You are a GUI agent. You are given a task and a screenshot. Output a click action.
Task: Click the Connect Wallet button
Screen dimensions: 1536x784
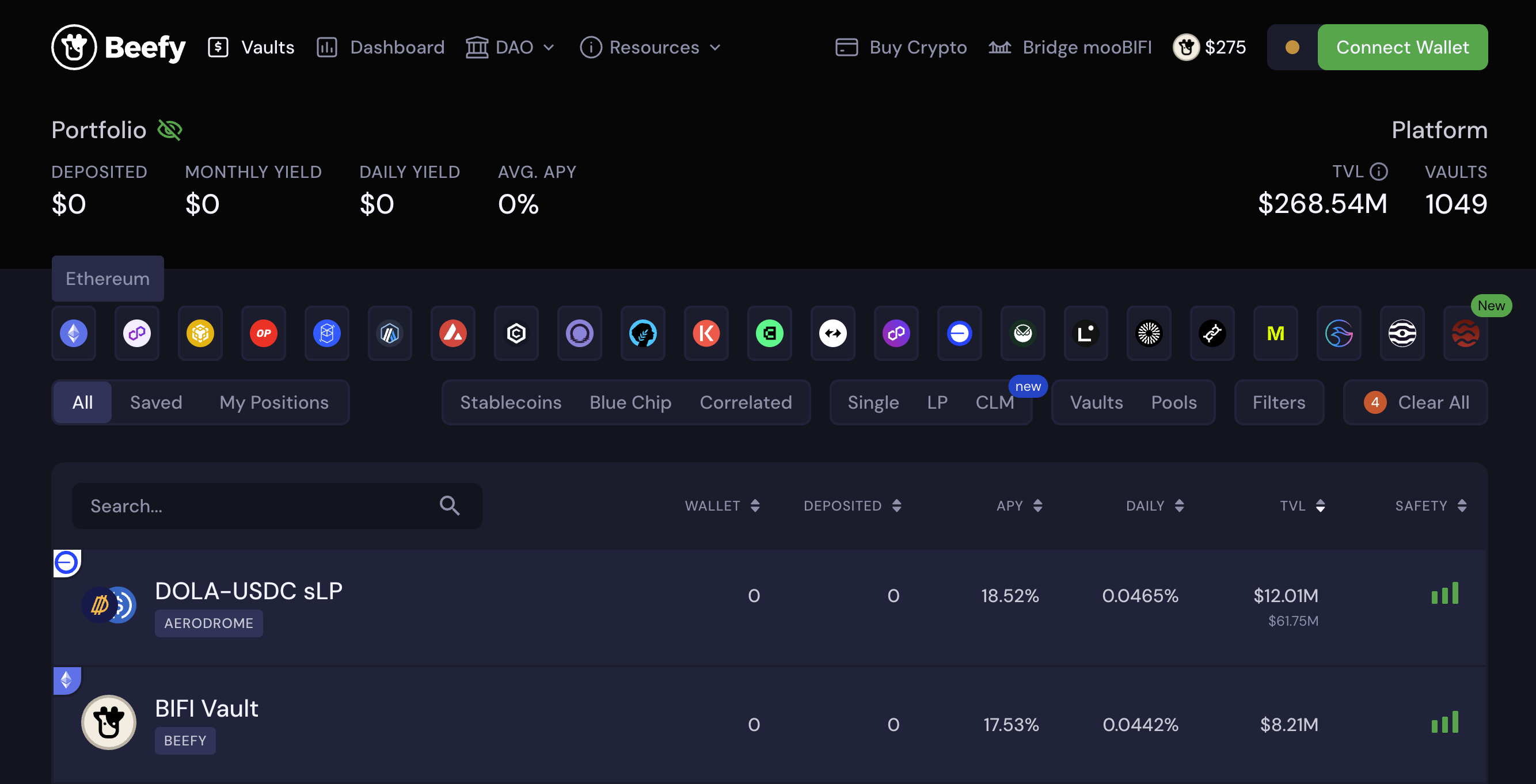tap(1402, 47)
